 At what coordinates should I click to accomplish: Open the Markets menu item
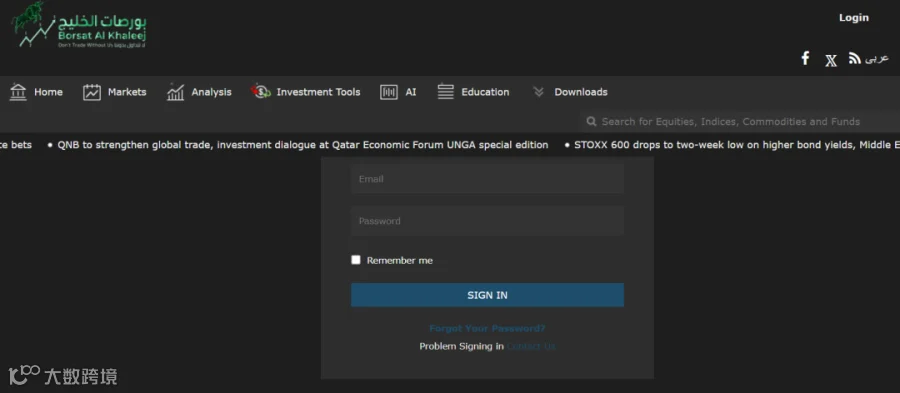coord(127,92)
